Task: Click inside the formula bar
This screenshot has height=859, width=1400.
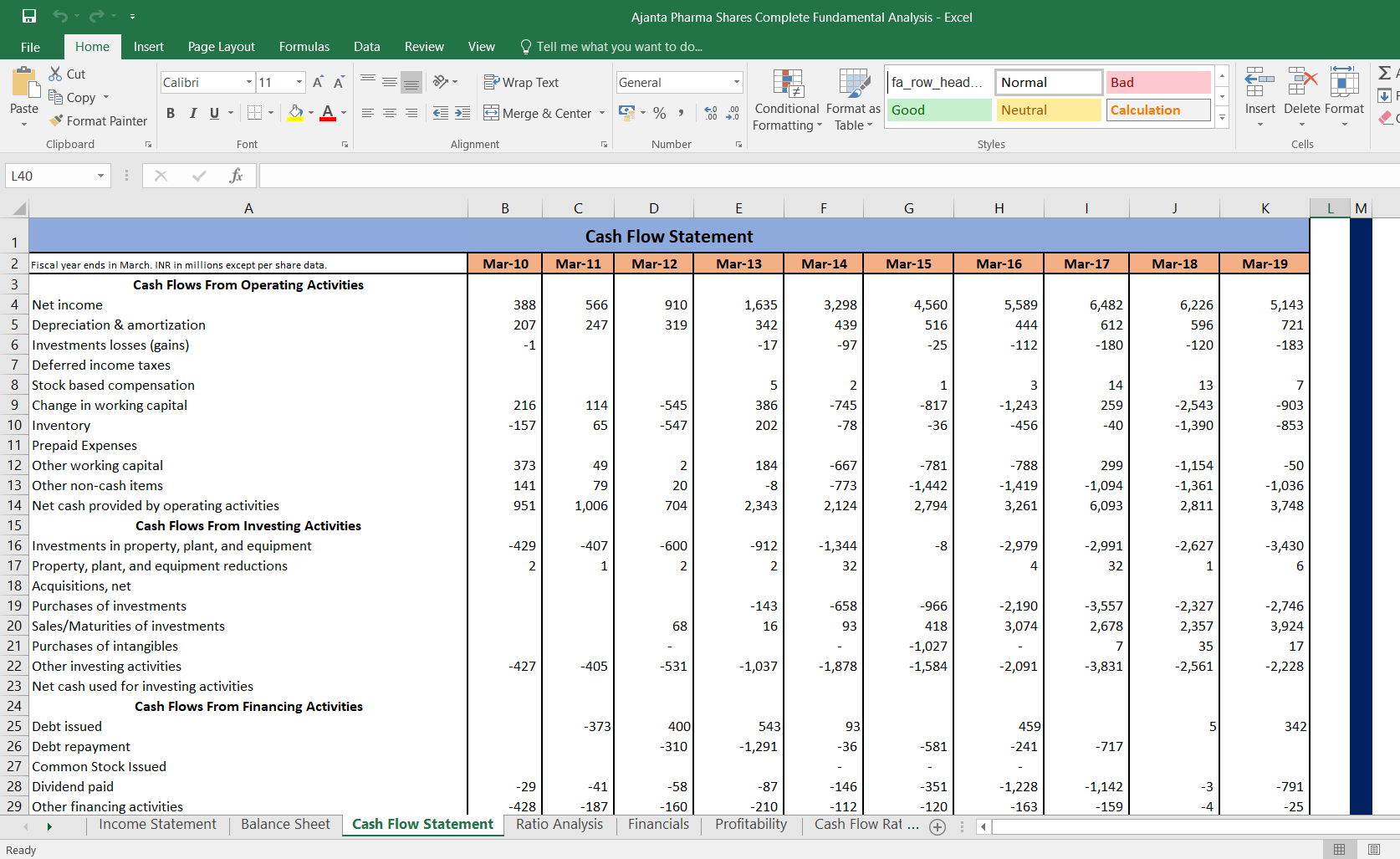Action: click(x=828, y=176)
